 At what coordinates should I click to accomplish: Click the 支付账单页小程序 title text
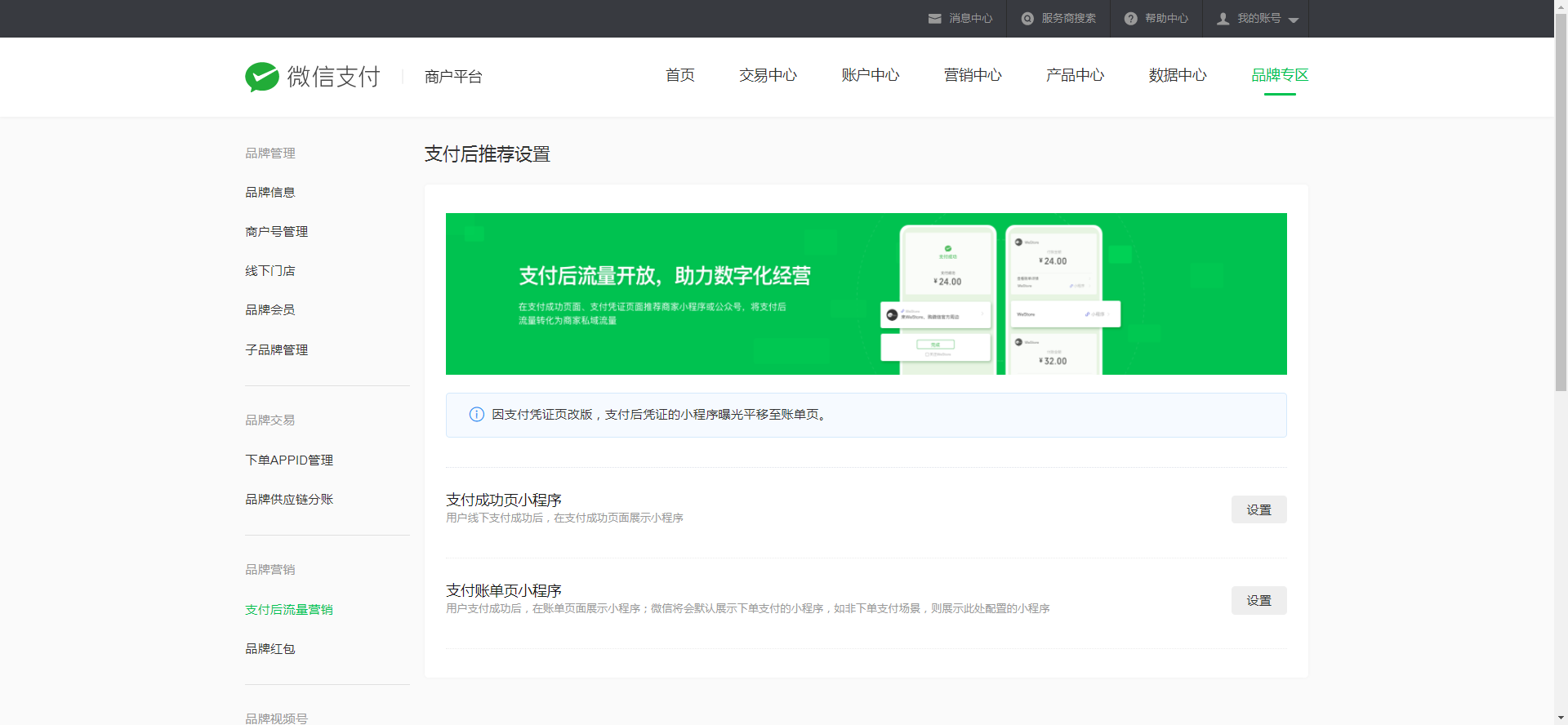pos(504,590)
